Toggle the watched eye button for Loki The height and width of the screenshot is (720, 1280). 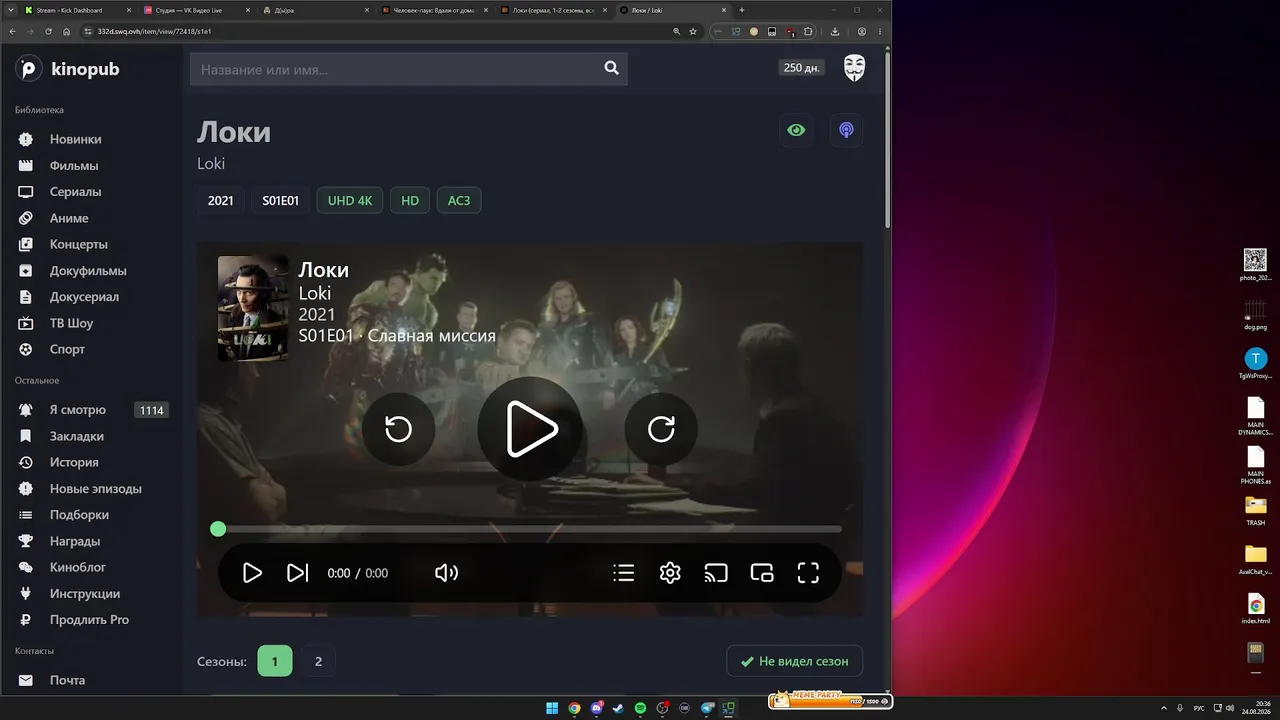796,130
